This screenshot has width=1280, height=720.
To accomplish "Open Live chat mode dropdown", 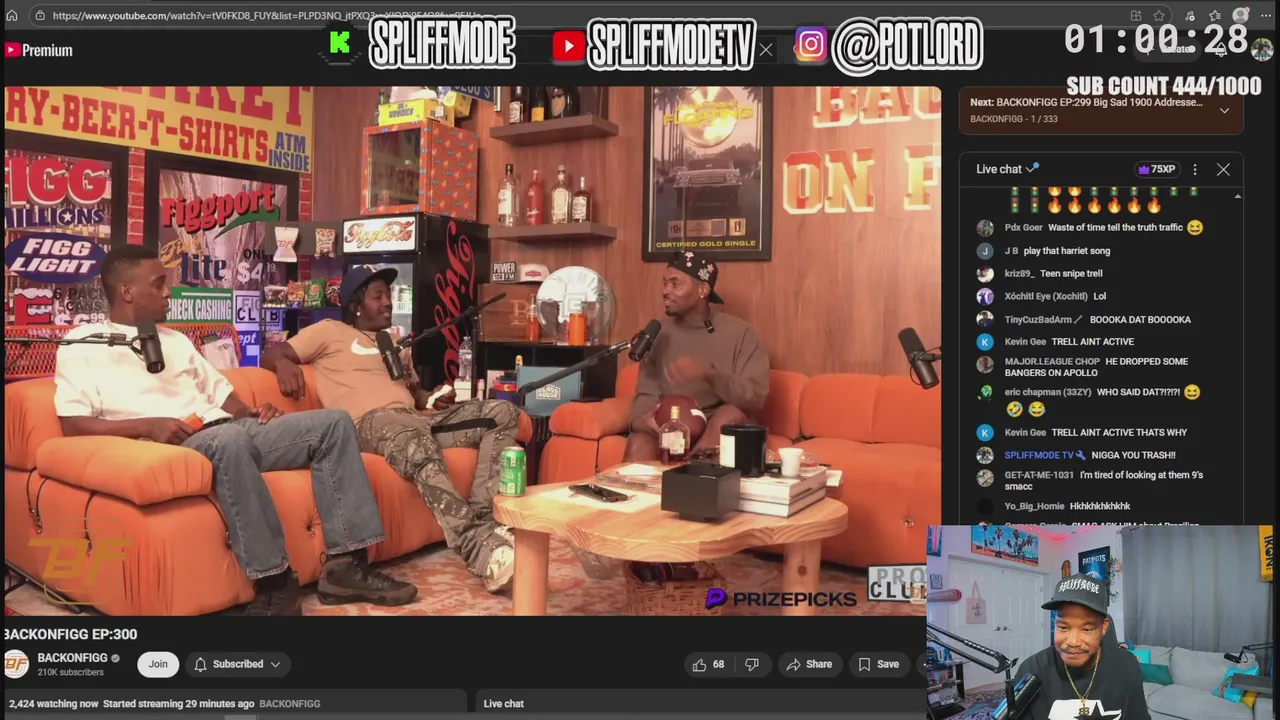I will [1008, 169].
